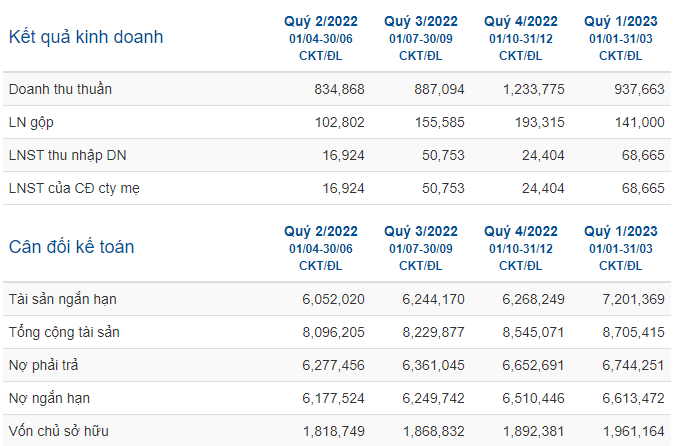Screen dimensions: 677x446
Task: Click the 'Tài sản ngắn hạn' row label
Action: pos(63,299)
